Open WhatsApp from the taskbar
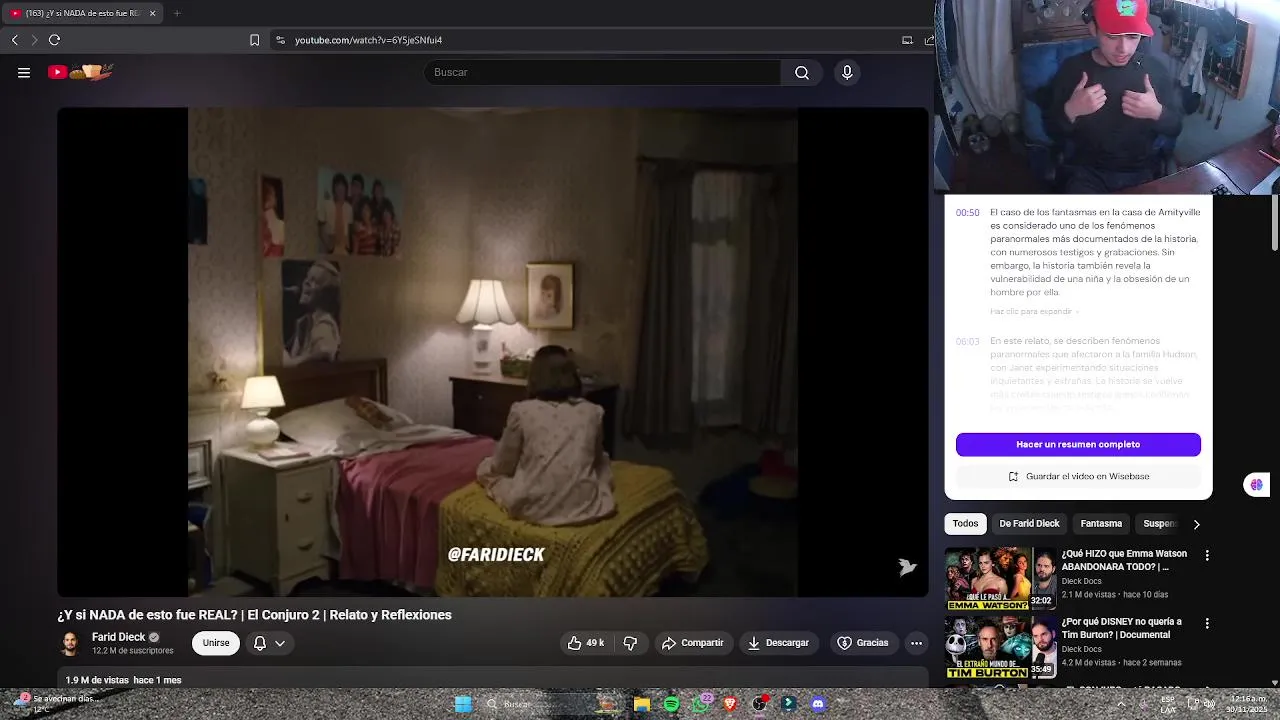Image resolution: width=1280 pixels, height=720 pixels. (x=701, y=704)
